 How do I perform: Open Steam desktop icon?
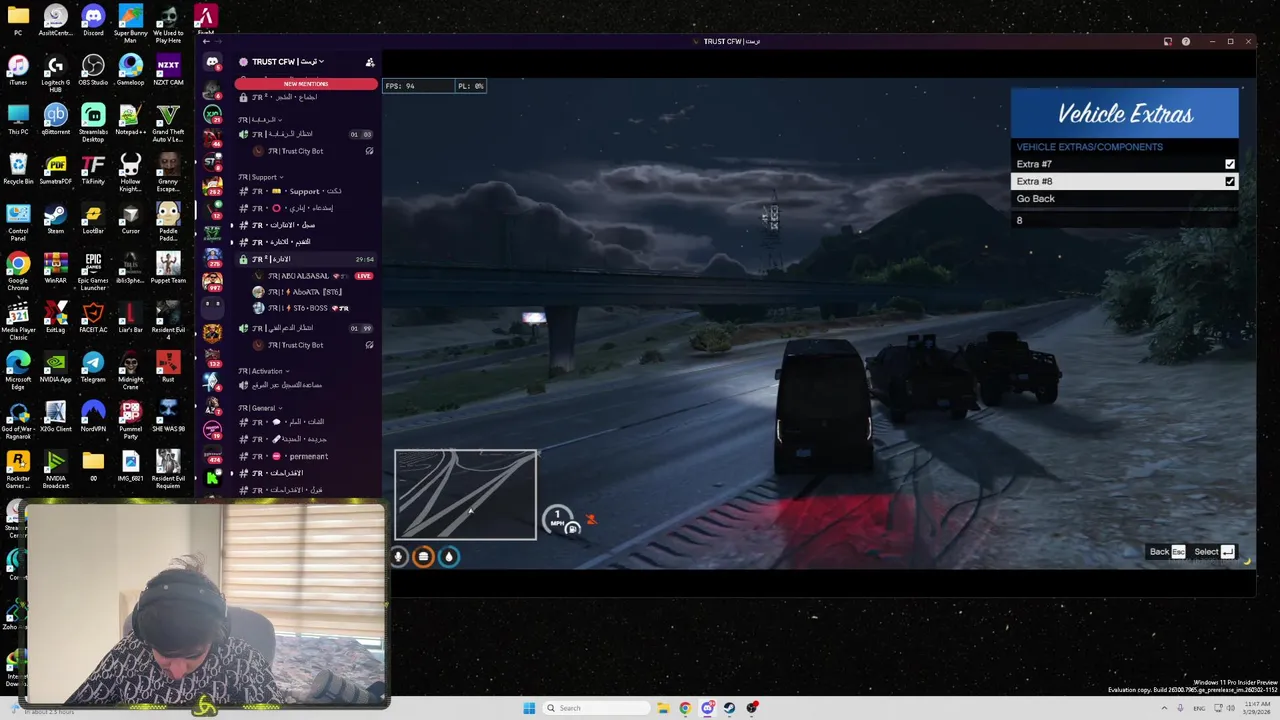point(55,218)
